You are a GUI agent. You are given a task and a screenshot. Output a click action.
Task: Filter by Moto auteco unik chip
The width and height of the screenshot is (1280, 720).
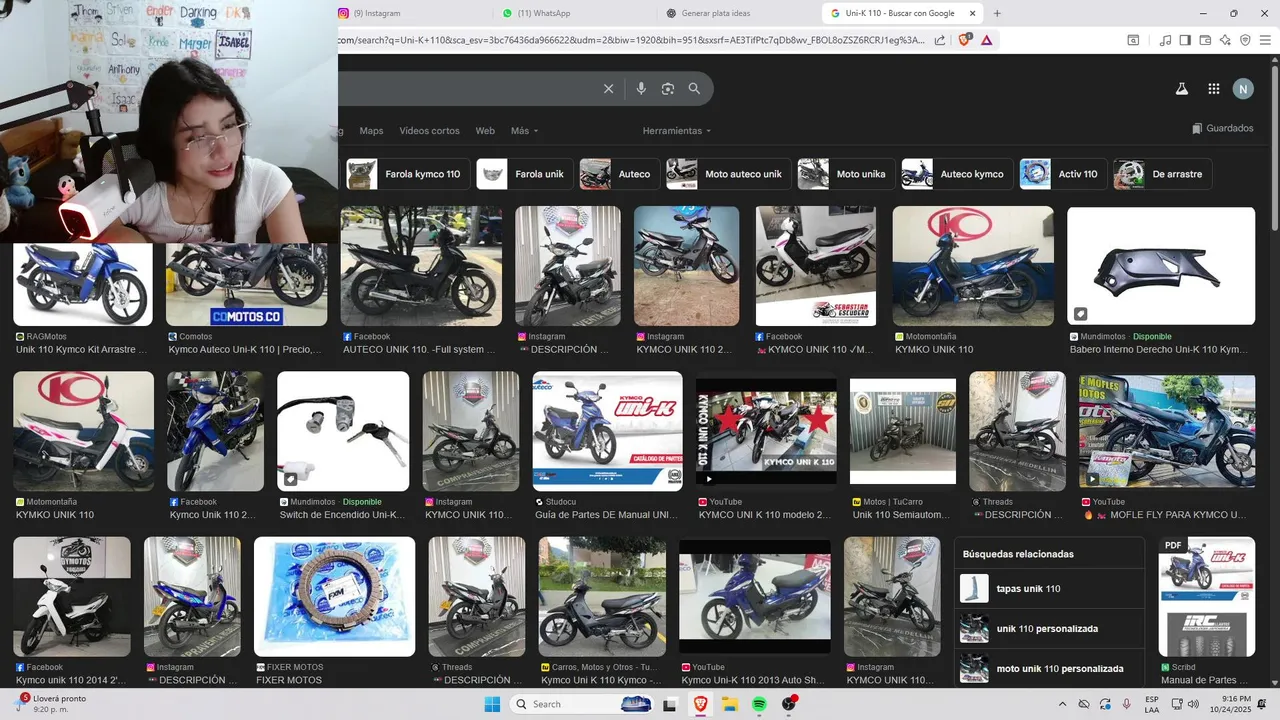pyautogui.click(x=728, y=174)
